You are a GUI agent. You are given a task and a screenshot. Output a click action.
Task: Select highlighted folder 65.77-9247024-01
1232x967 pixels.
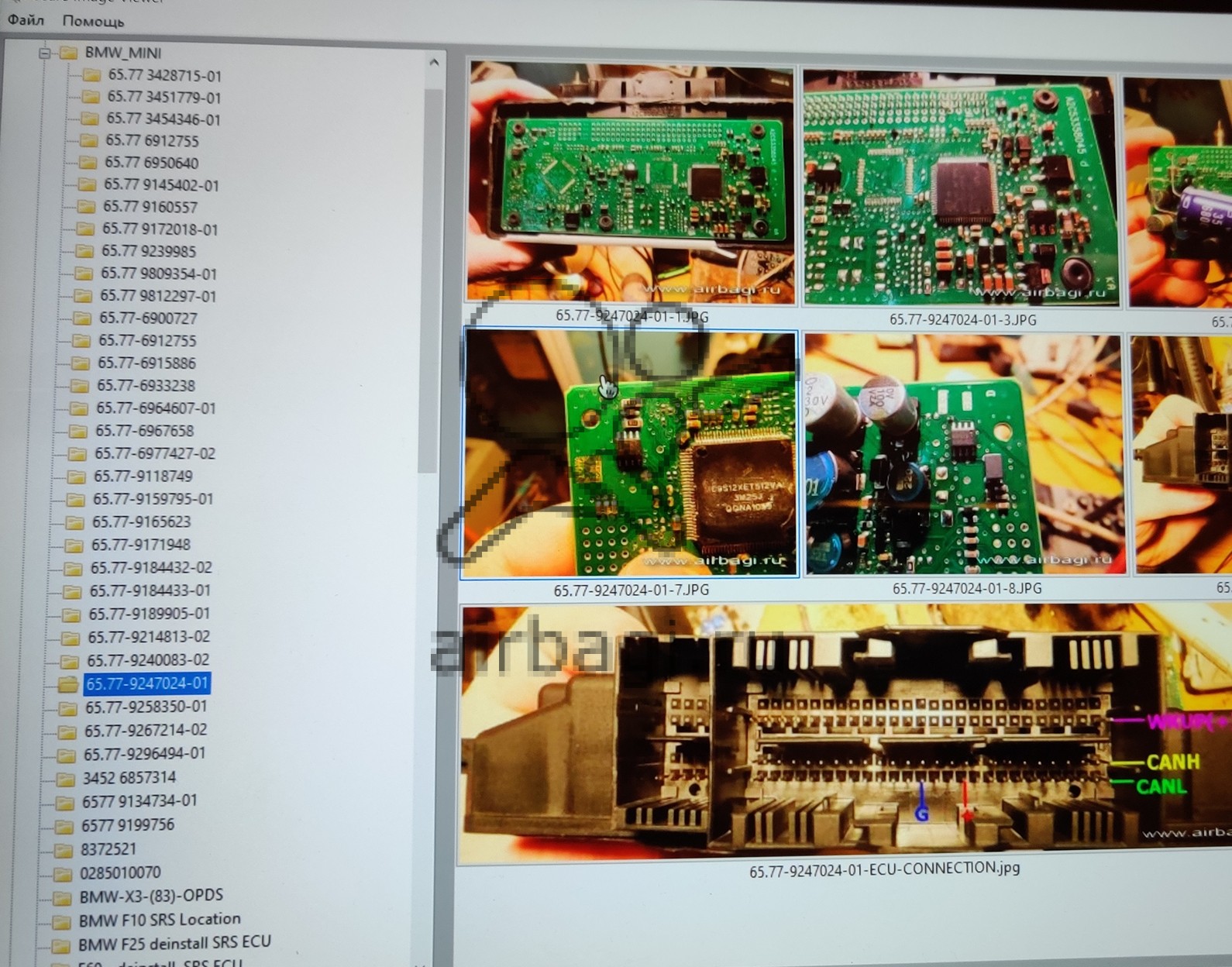tap(146, 683)
